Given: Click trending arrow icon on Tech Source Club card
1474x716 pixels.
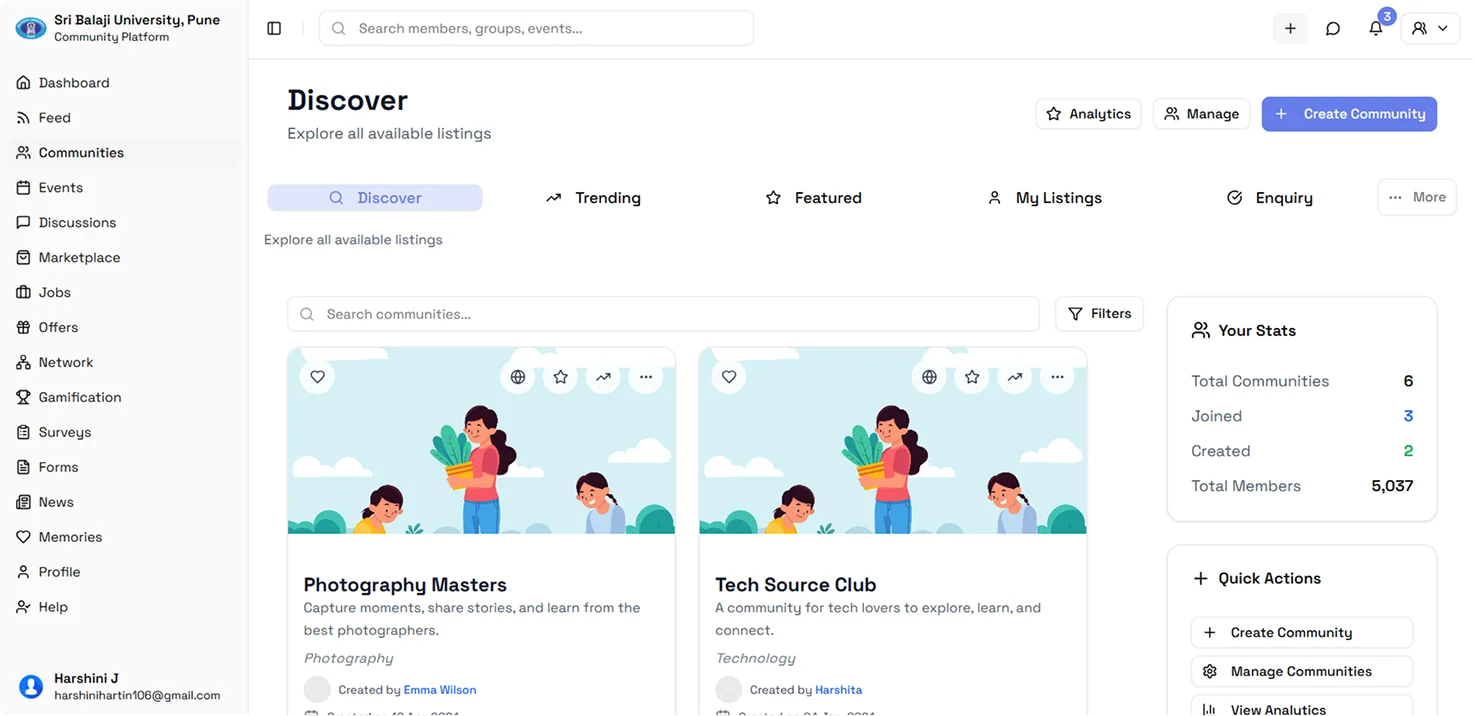Looking at the screenshot, I should tap(1015, 377).
